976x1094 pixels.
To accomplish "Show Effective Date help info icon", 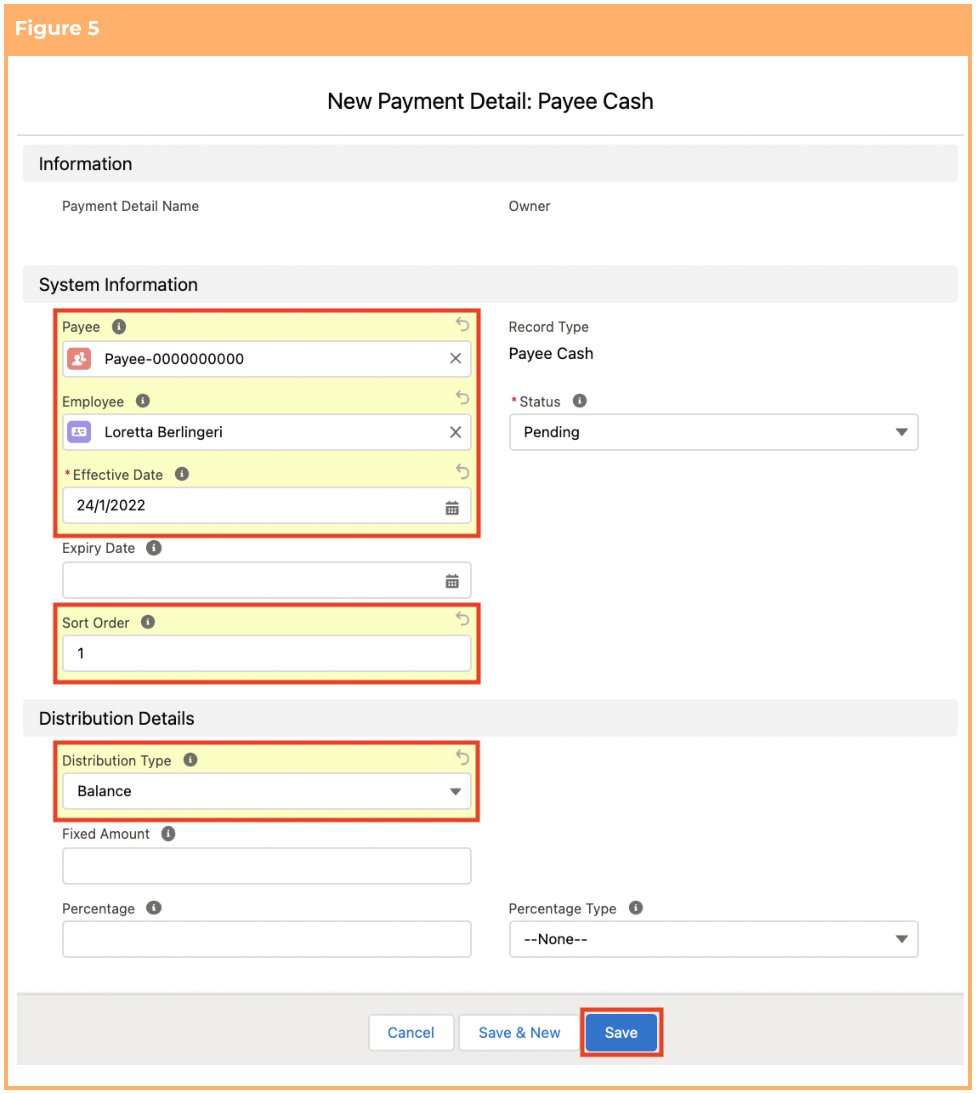I will tap(182, 474).
